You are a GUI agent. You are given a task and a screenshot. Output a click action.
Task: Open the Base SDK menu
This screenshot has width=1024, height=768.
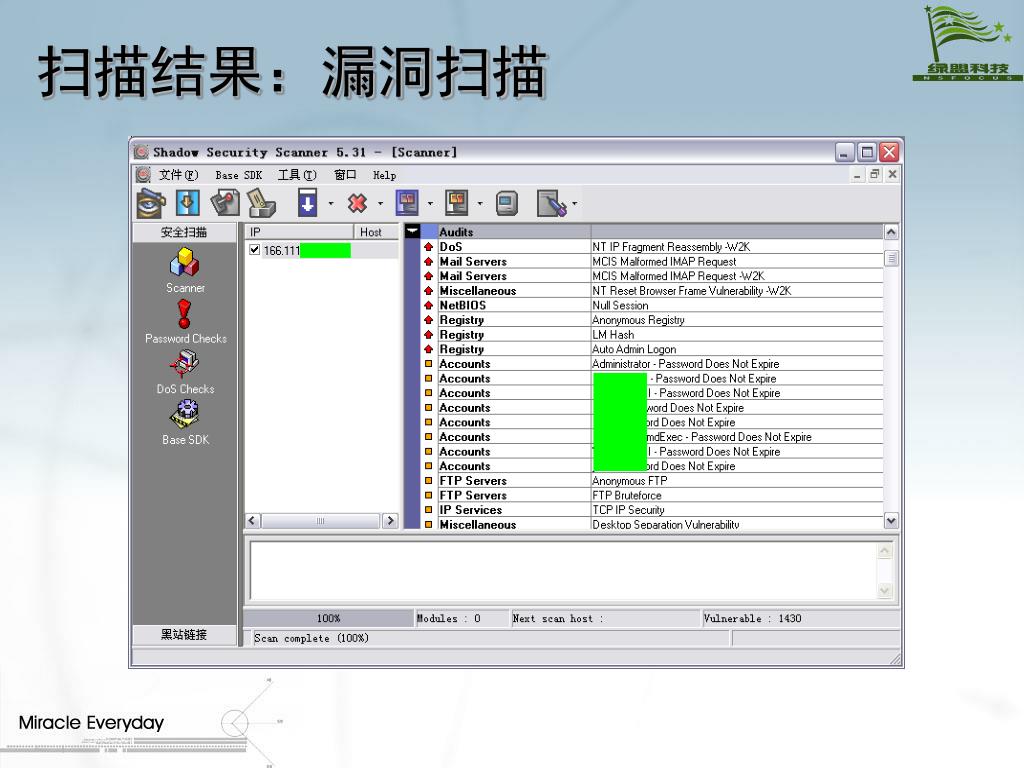[x=238, y=175]
